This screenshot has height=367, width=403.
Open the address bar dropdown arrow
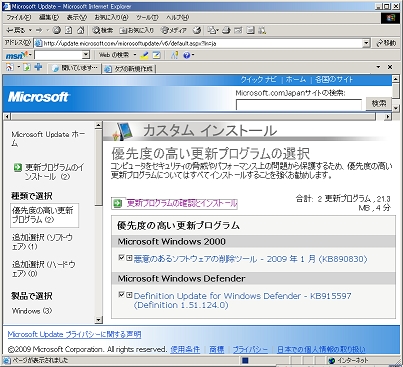[366, 43]
